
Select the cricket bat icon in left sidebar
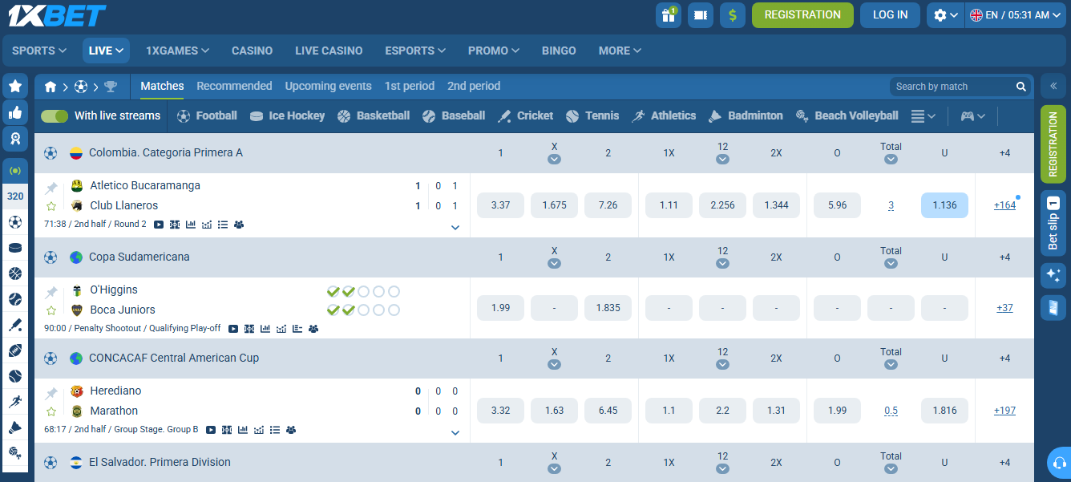(15, 325)
